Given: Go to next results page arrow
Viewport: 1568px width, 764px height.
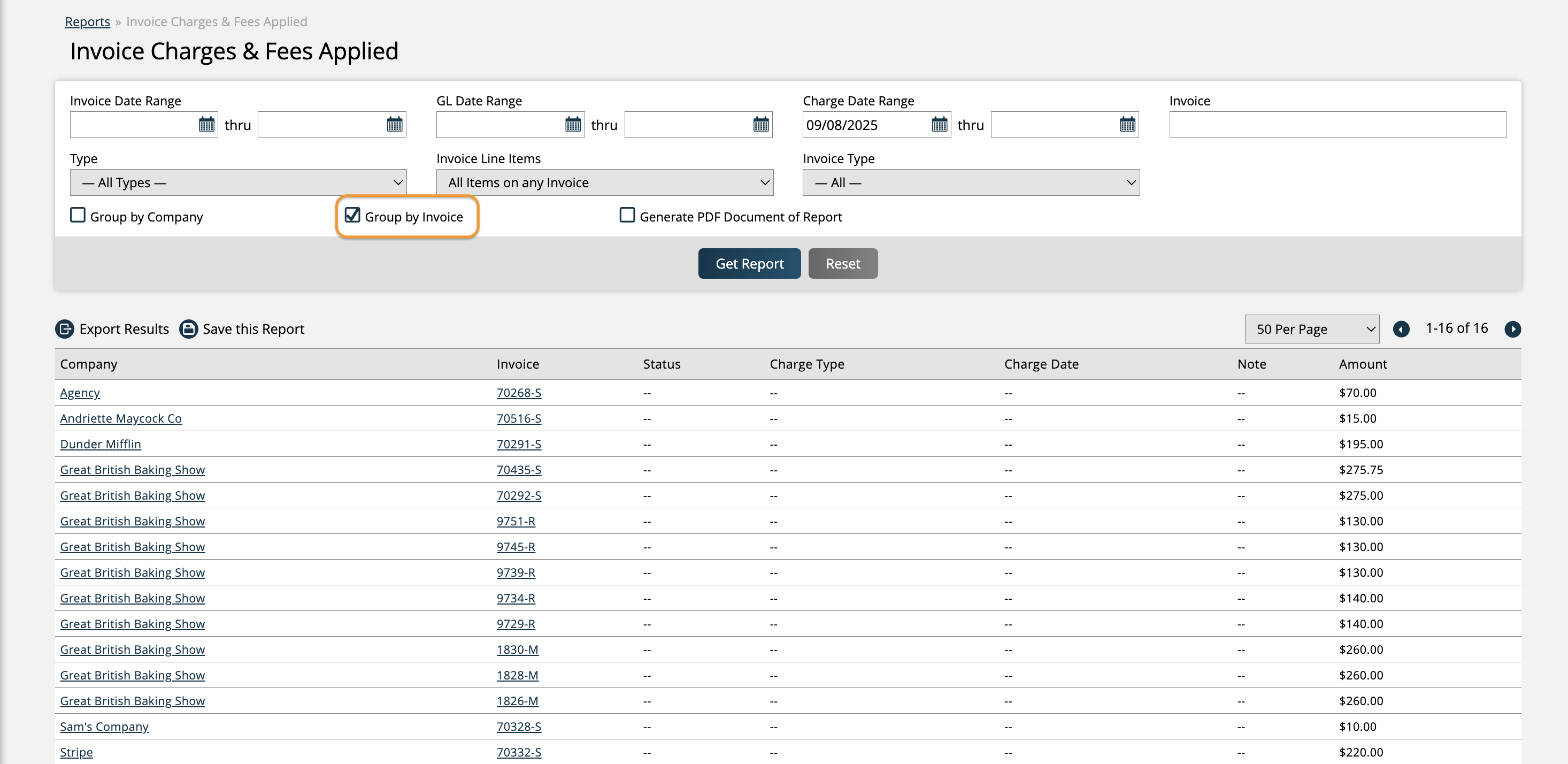Looking at the screenshot, I should 1512,330.
